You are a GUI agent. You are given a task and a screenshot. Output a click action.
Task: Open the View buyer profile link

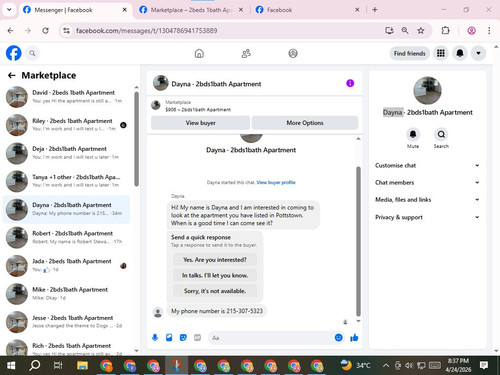click(x=276, y=182)
